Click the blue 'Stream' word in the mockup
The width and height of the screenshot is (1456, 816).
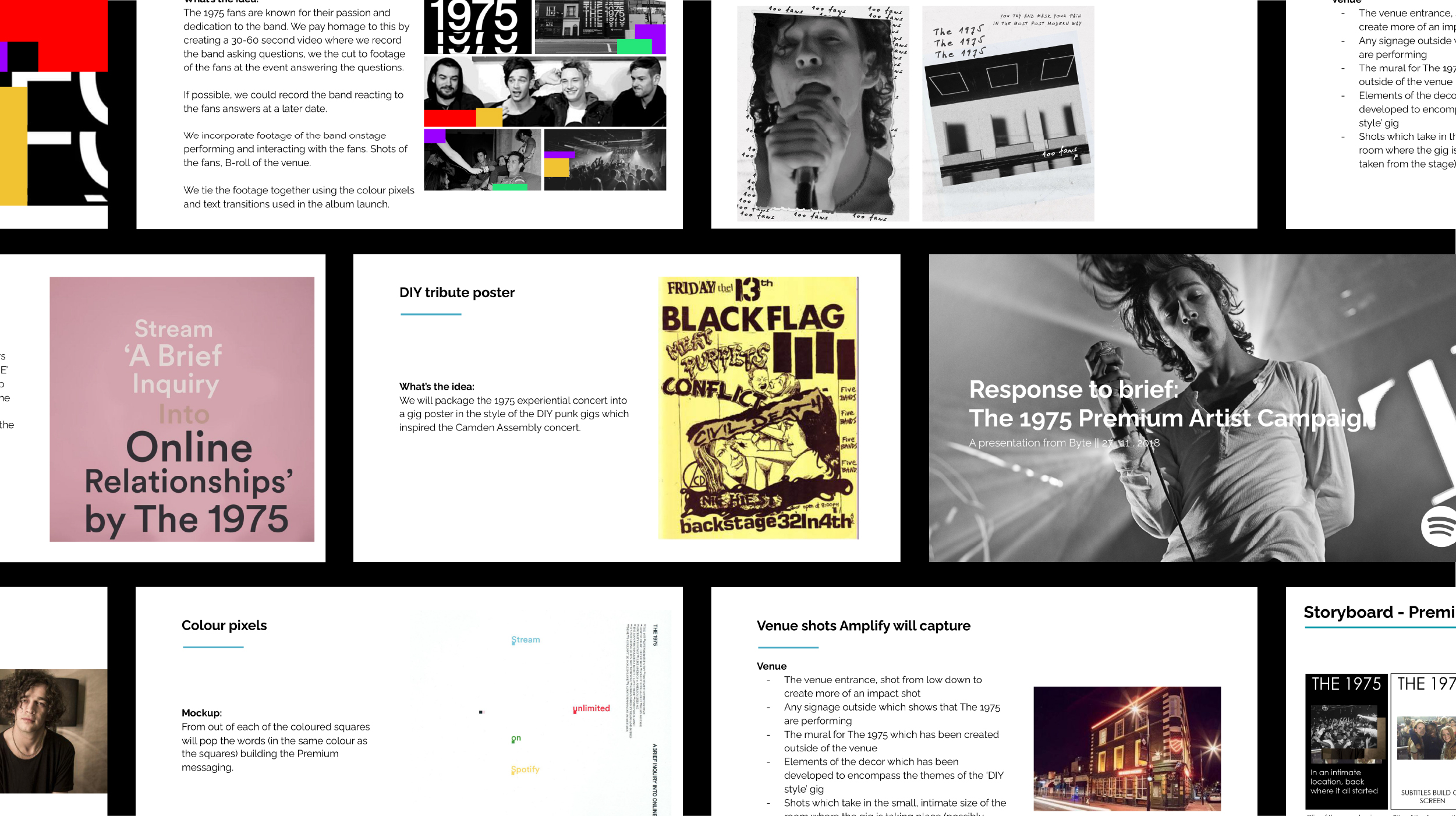coord(526,640)
